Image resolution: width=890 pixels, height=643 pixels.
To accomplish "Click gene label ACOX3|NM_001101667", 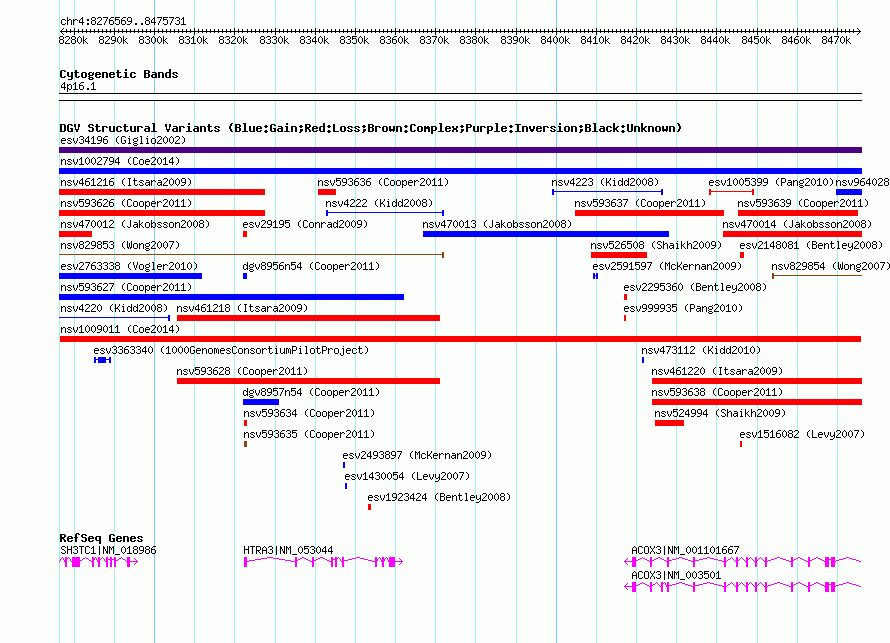I will tap(685, 550).
